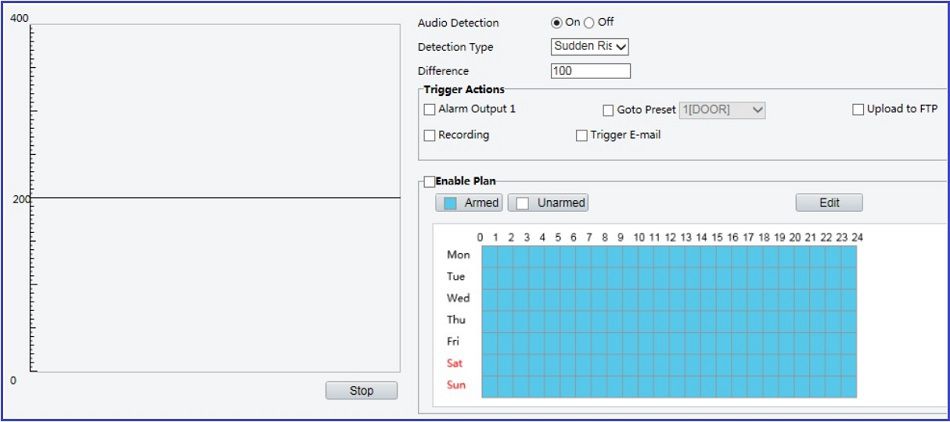Click the red Sat row label
Screen dimensions: 950x422
coord(454,363)
